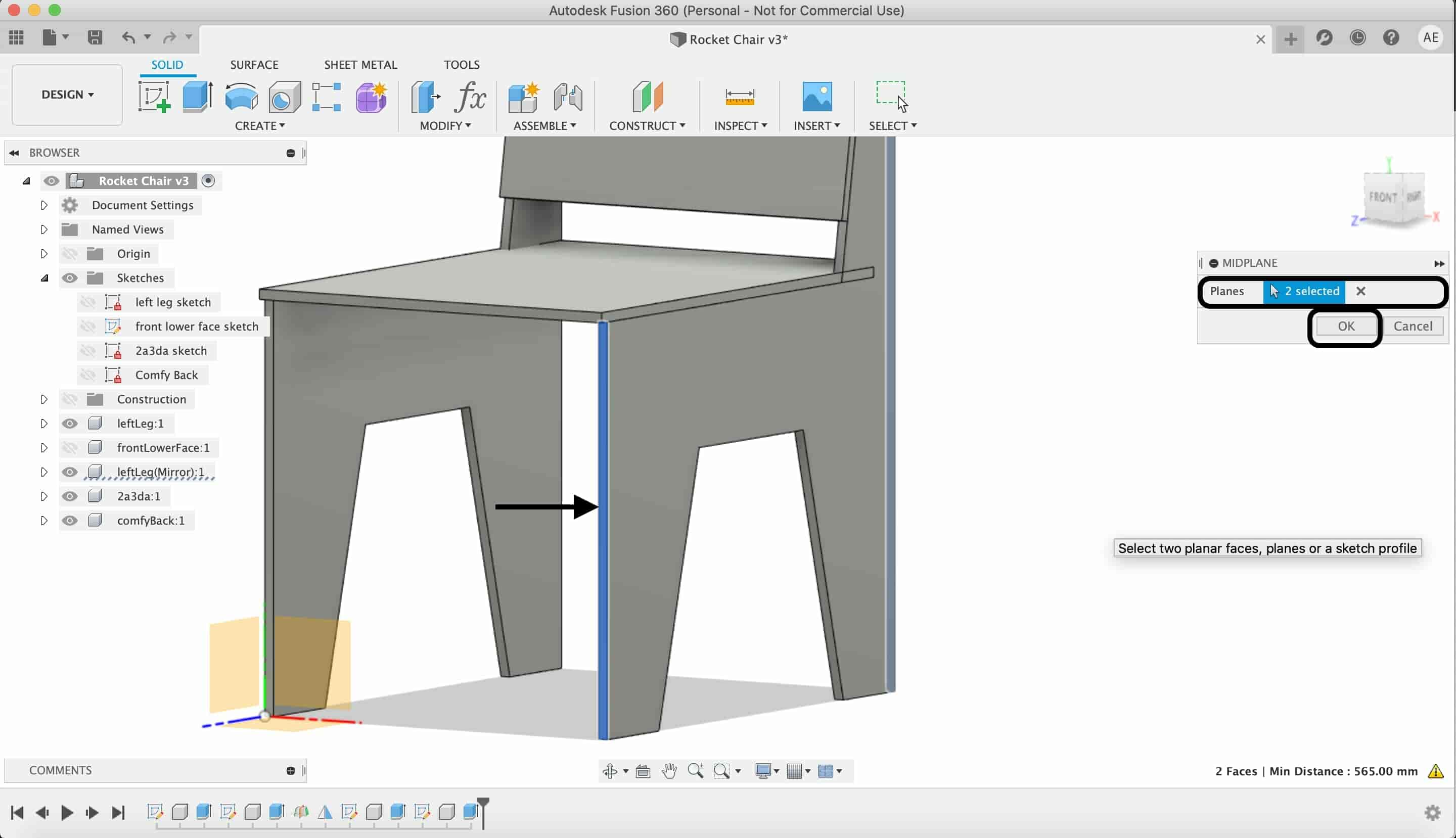Screen dimensions: 1456x838
Task: Open a new design tab with plus
Action: (x=1290, y=39)
